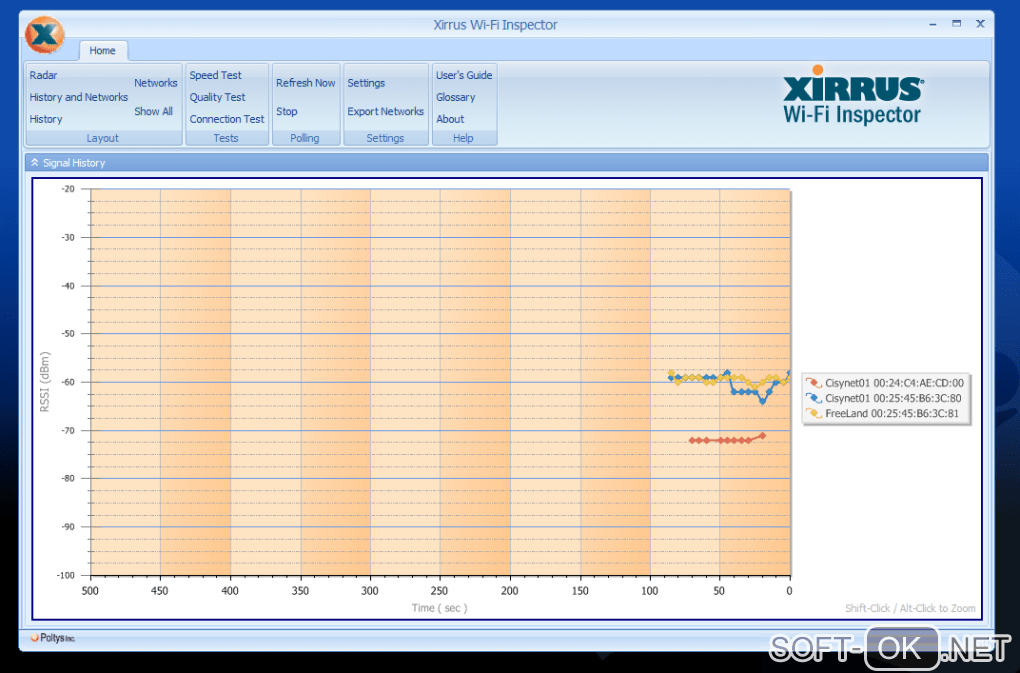Click the Signal History panel header

coord(507,163)
